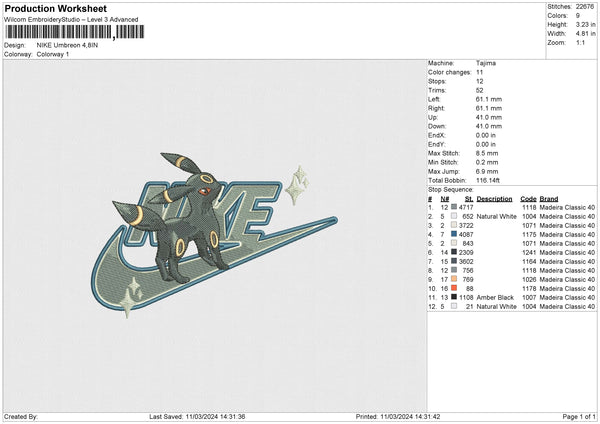Image resolution: width=600 pixels, height=424 pixels.
Task: Click the Stops value 12
Action: [x=479, y=81]
